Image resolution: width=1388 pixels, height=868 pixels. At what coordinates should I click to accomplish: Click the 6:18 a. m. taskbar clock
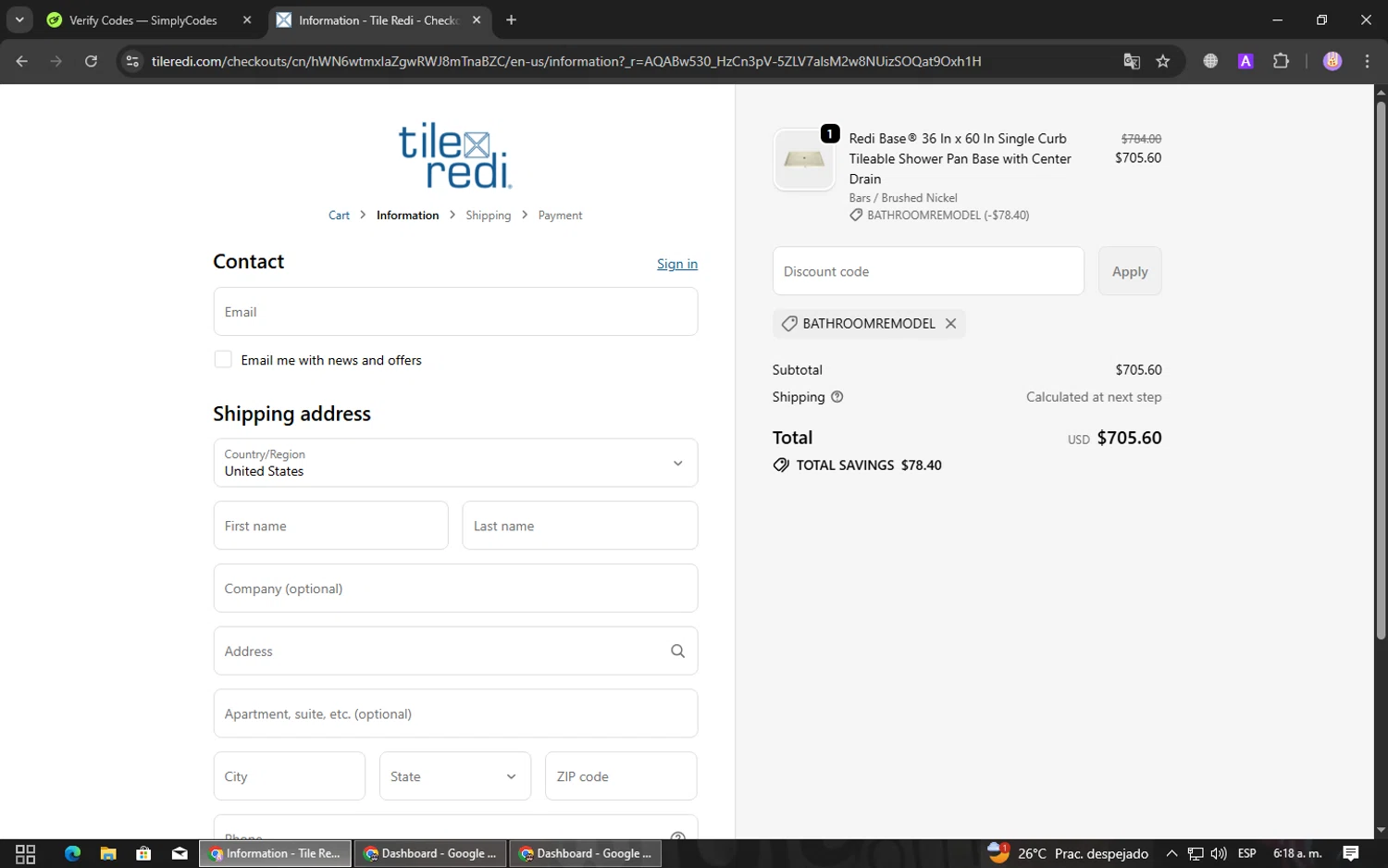tap(1297, 853)
